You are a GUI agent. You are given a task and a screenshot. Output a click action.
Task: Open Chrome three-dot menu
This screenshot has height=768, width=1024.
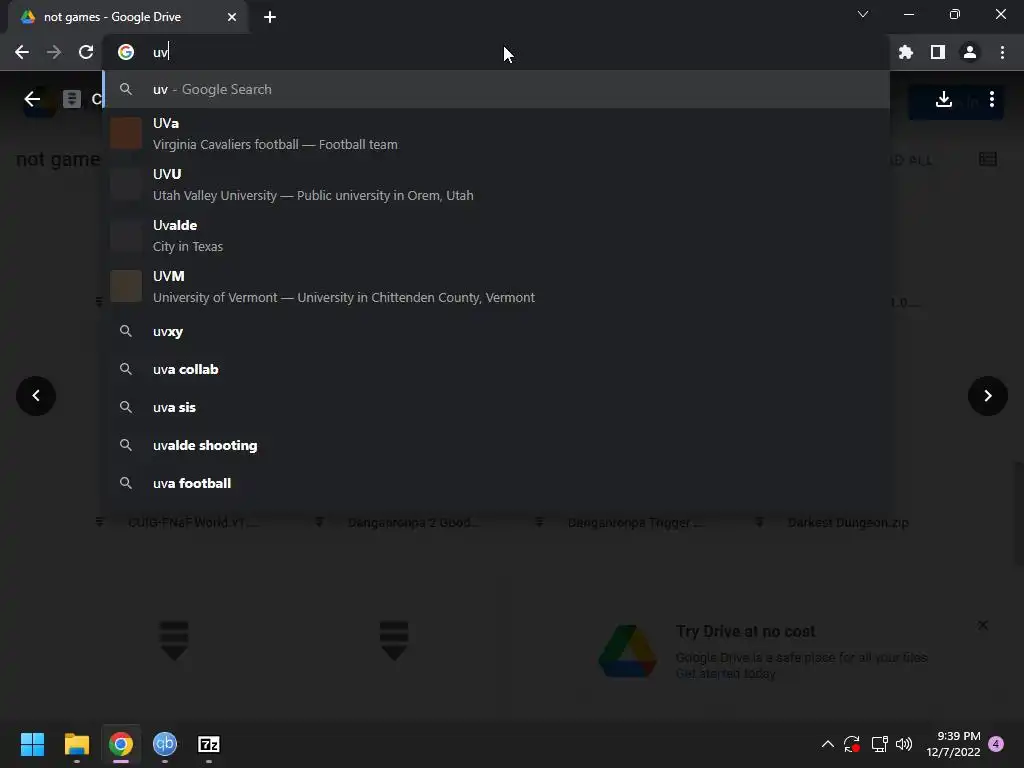[1002, 52]
